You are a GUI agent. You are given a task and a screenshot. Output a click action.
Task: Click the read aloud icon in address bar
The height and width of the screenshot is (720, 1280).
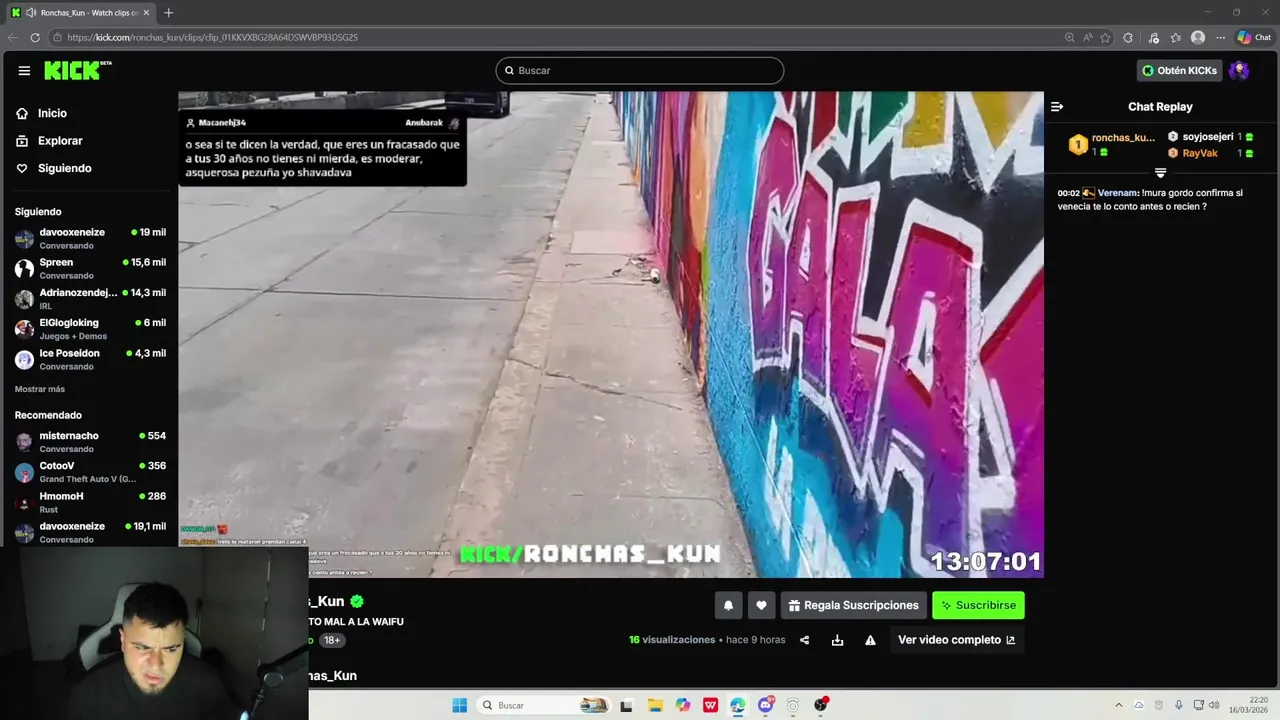tap(1087, 37)
